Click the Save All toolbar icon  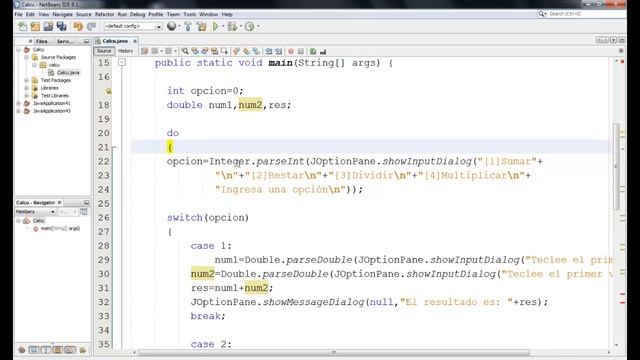[62, 27]
